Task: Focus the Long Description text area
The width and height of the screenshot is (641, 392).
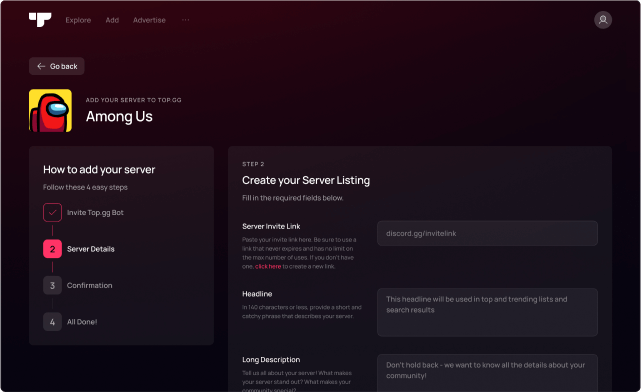Action: [487, 373]
